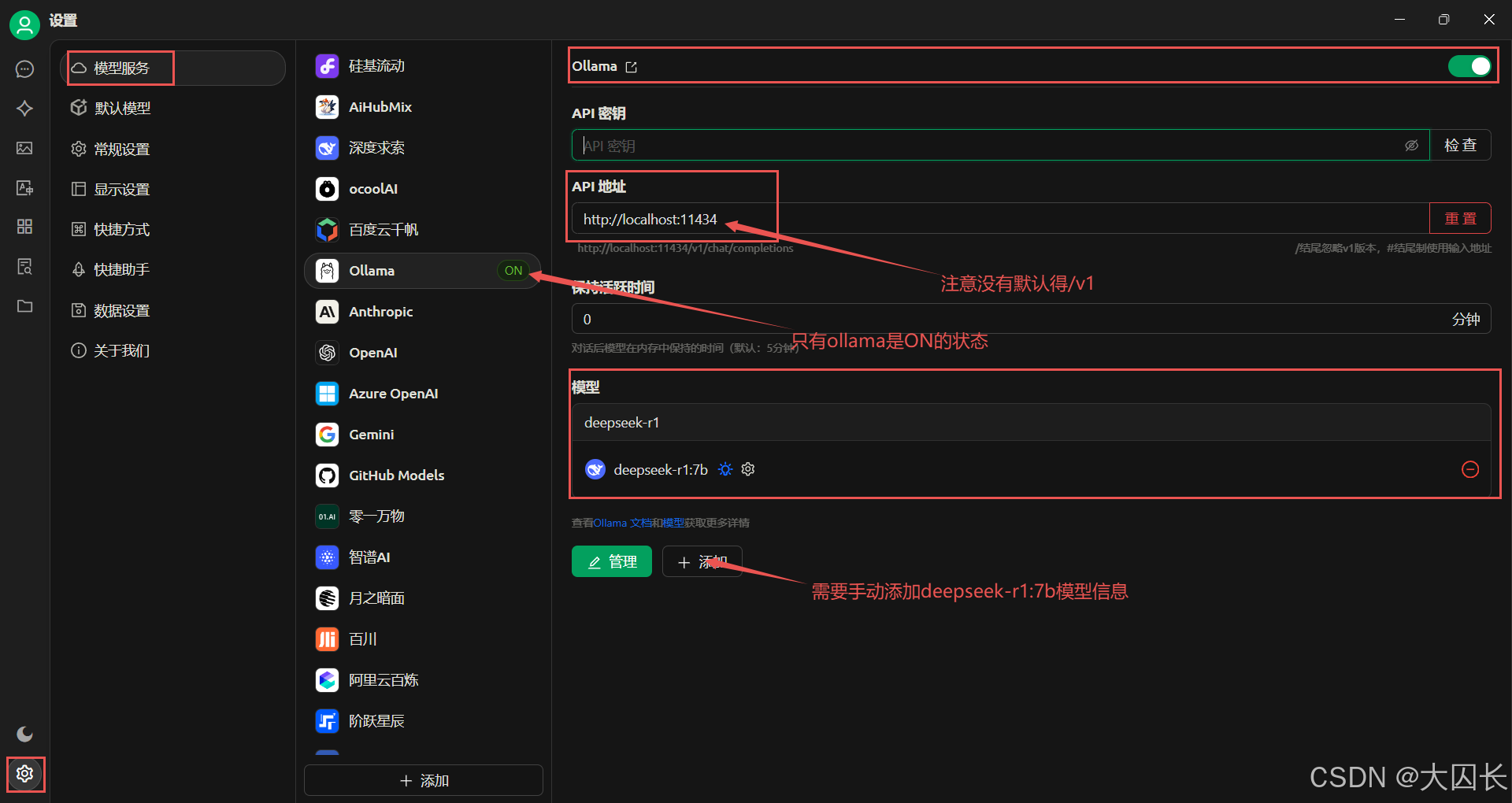This screenshot has height=803, width=1512.
Task: Select the 百度云千帆 provider
Action: [x=422, y=230]
